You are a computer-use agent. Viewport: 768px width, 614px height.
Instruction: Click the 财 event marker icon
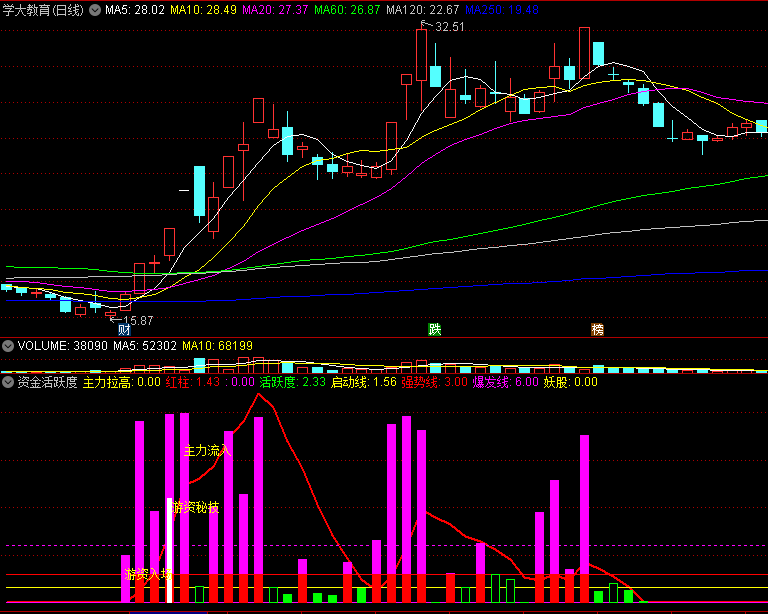pyautogui.click(x=124, y=330)
